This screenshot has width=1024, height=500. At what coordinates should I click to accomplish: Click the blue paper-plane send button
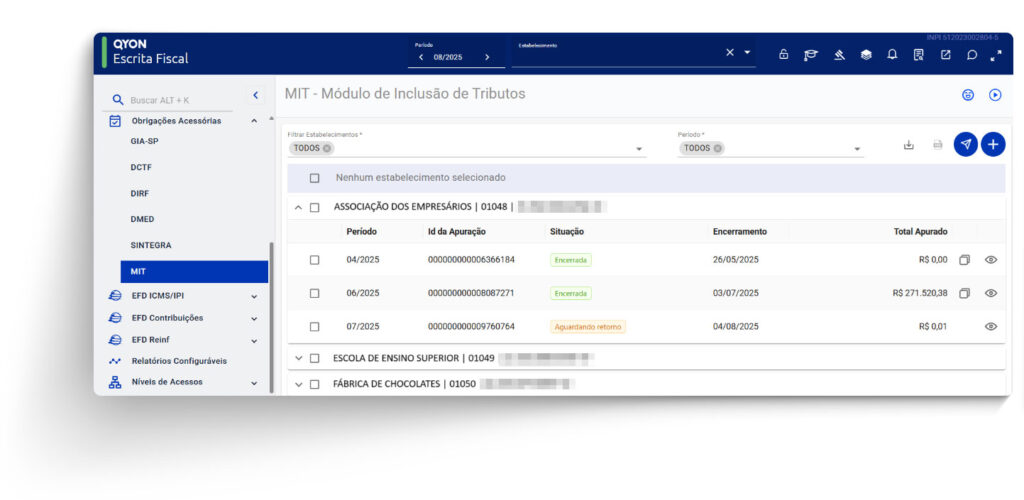[965, 144]
